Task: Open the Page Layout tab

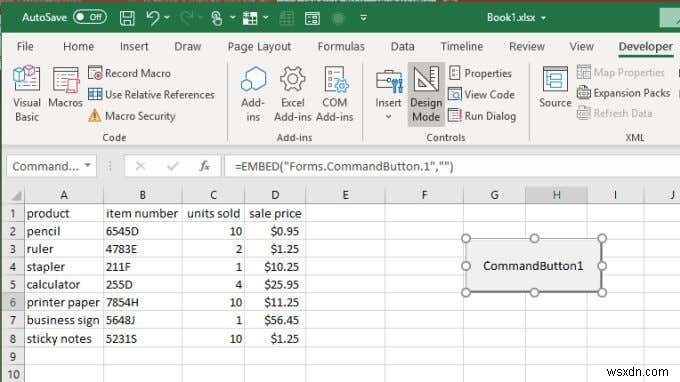Action: [x=259, y=46]
